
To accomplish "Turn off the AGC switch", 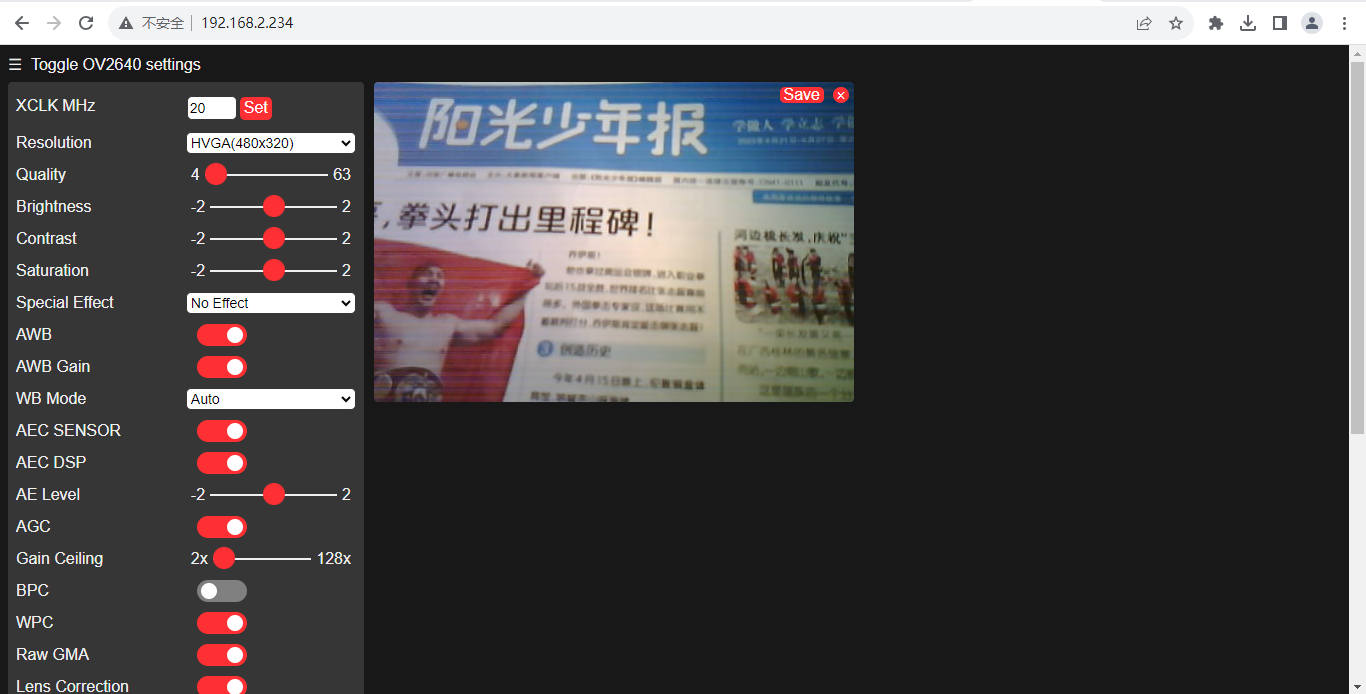I will 222,527.
